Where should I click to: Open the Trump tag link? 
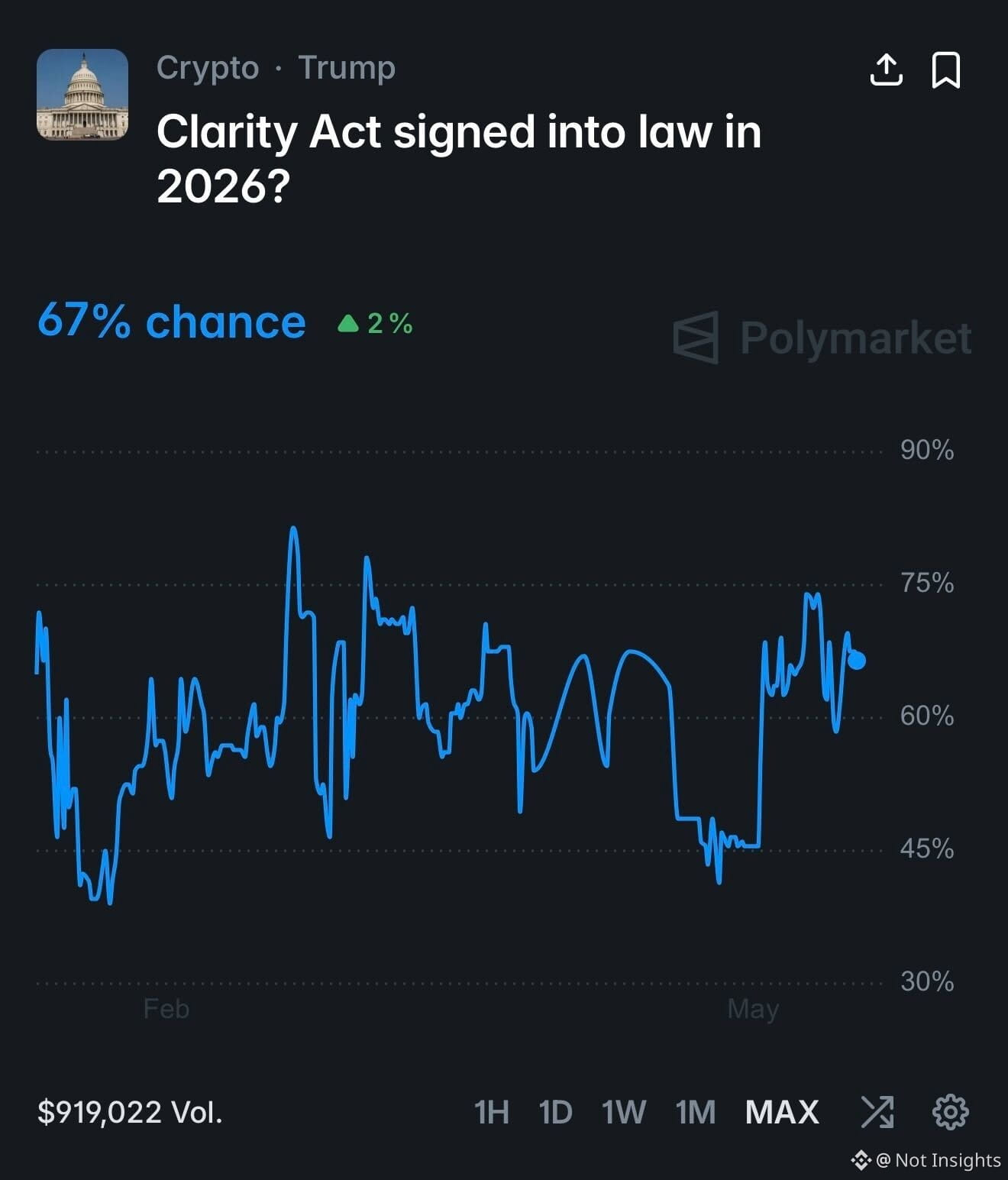point(347,67)
